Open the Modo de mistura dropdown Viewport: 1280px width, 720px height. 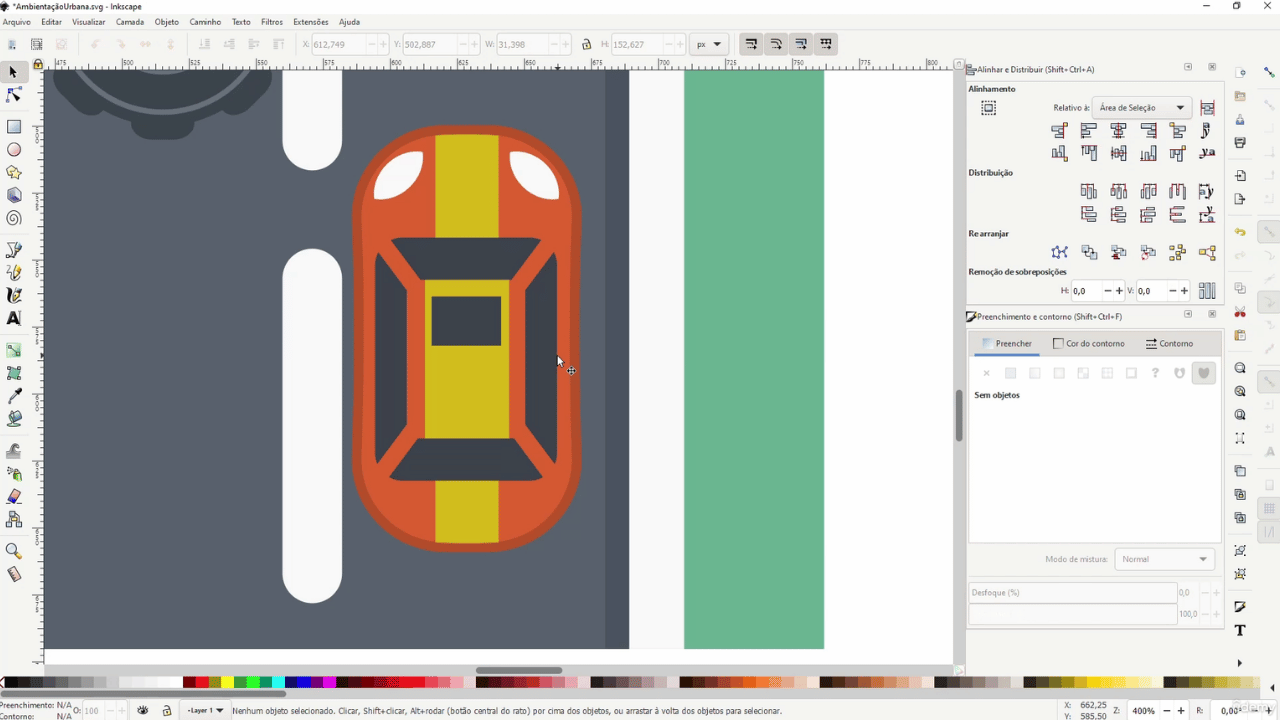[x=1165, y=559]
